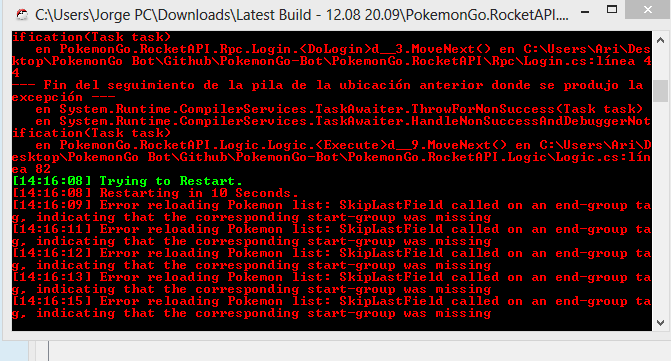This screenshot has height=361, width=671.
Task: Click the green "Trying to Restart." line
Action: click(x=127, y=181)
